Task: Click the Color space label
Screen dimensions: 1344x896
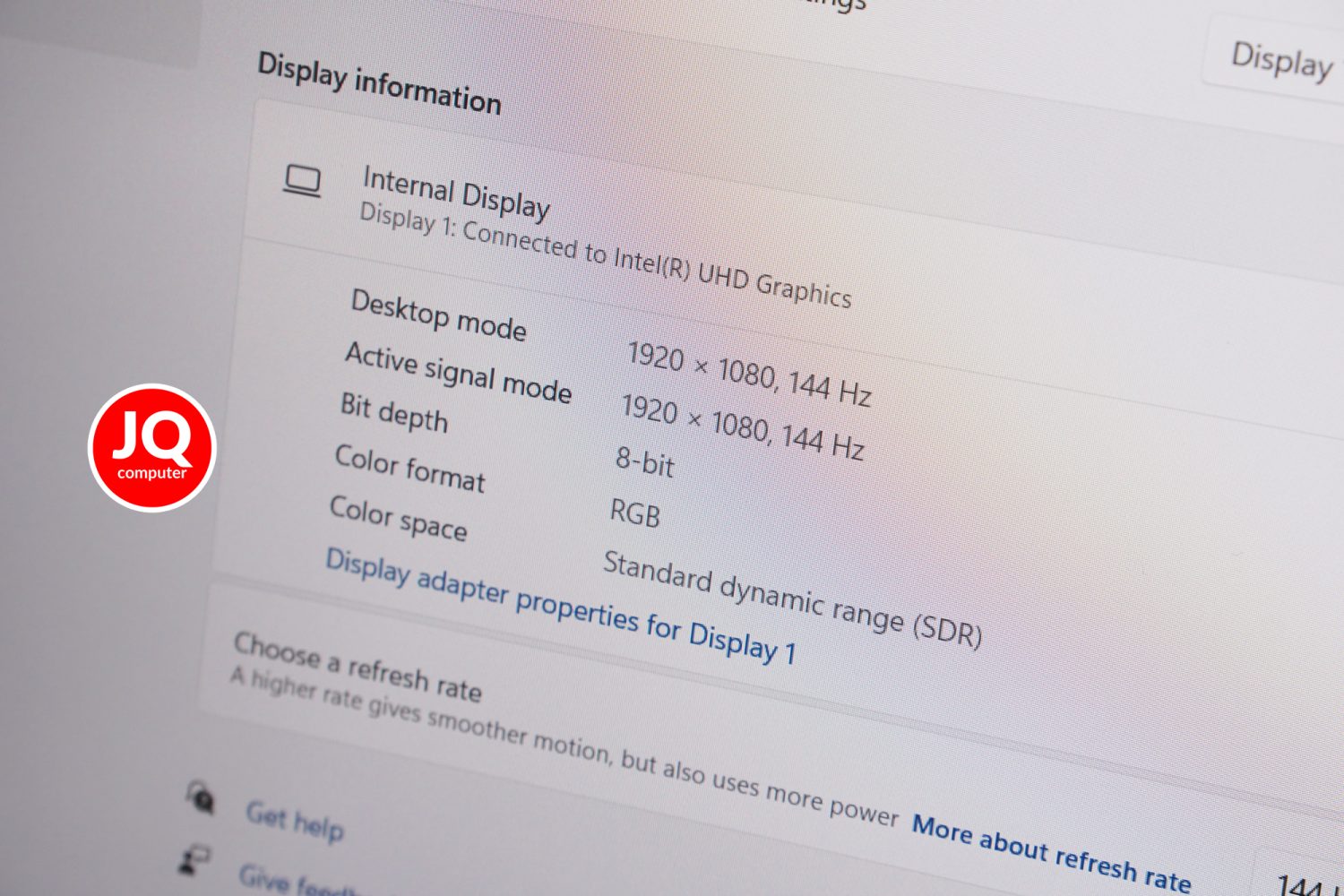Action: (x=399, y=518)
